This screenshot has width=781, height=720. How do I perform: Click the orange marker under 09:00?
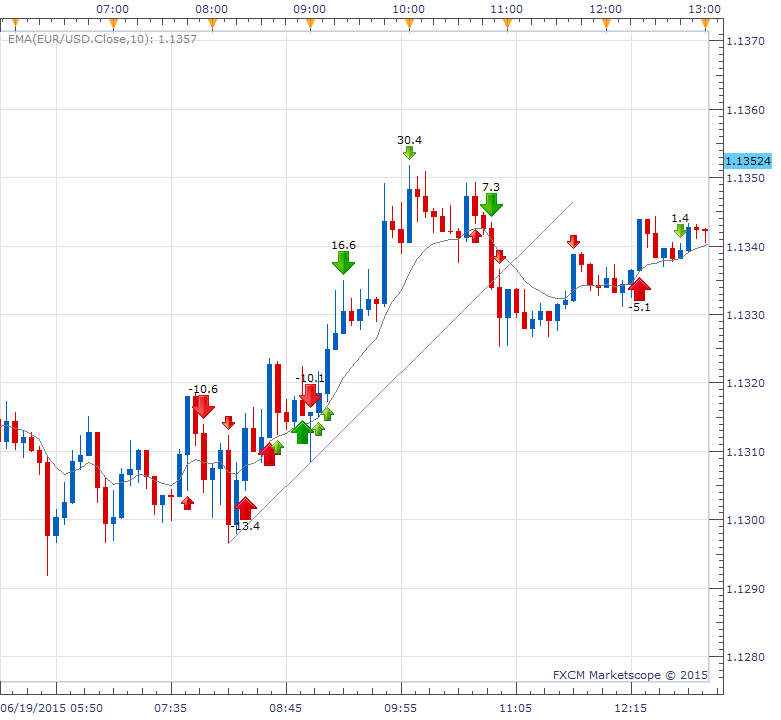tap(310, 23)
